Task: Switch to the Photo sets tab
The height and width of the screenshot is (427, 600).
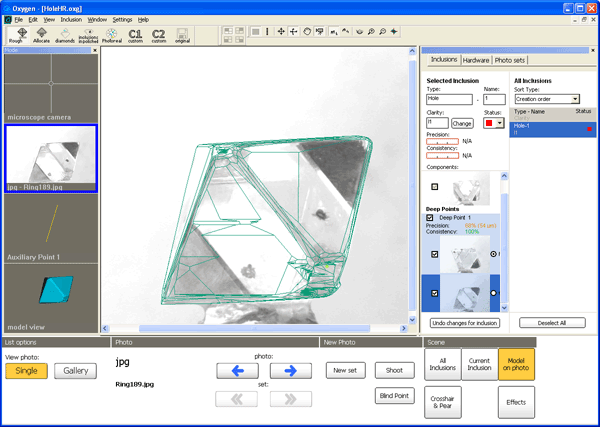Action: 512,60
